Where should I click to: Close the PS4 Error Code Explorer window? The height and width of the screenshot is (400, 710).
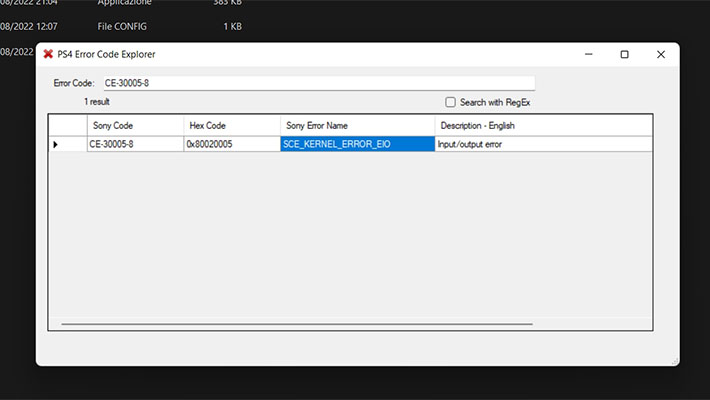661,54
